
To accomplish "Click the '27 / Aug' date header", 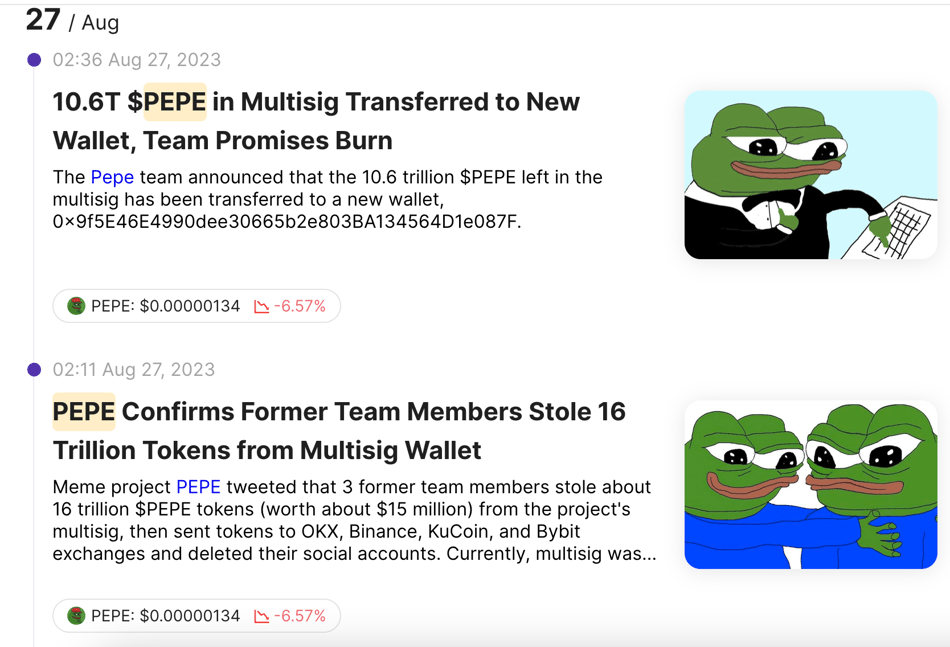I will click(x=73, y=21).
